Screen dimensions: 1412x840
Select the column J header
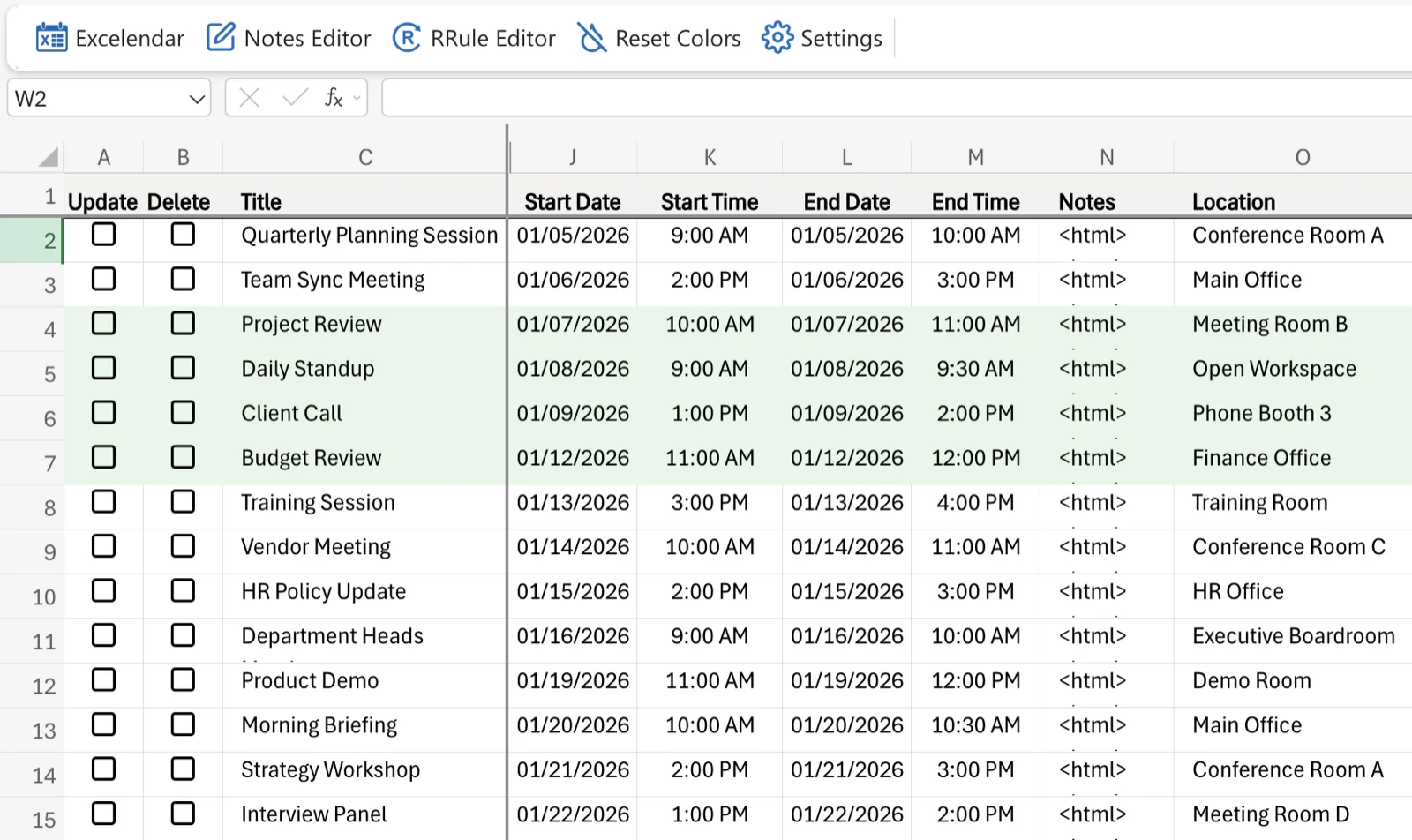pos(573,157)
